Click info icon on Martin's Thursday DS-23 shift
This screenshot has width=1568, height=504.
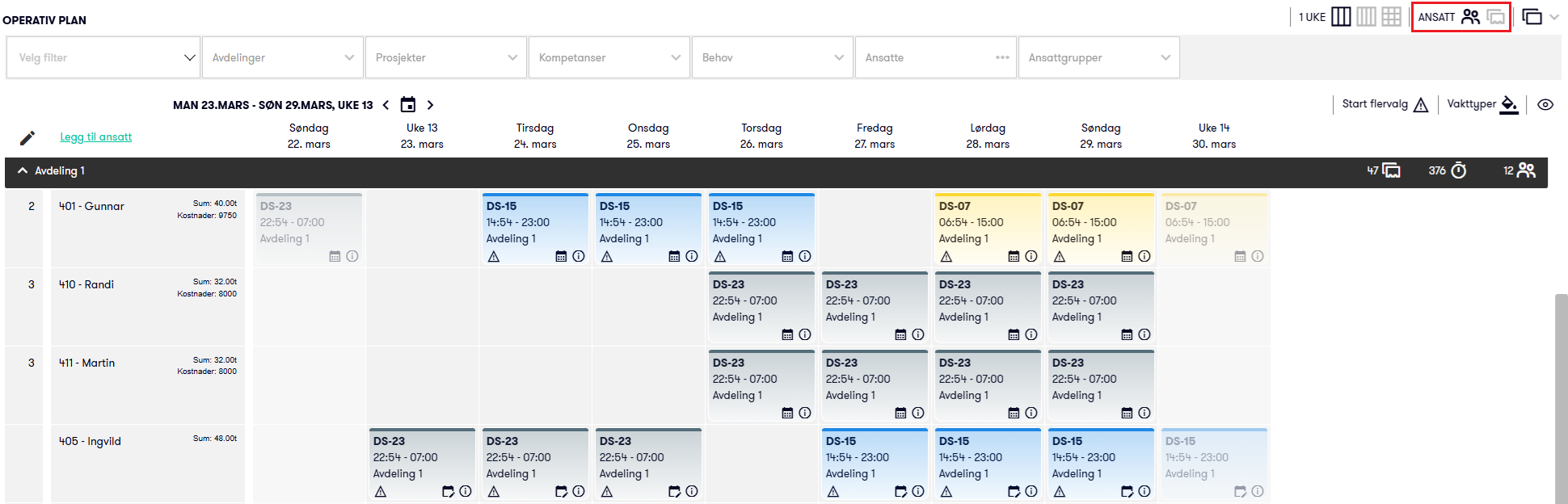click(805, 413)
